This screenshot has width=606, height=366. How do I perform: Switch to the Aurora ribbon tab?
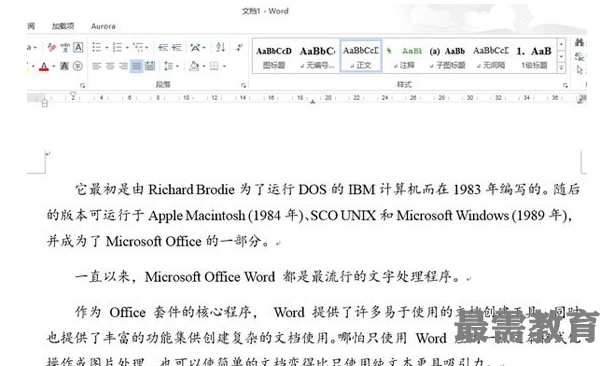point(103,26)
